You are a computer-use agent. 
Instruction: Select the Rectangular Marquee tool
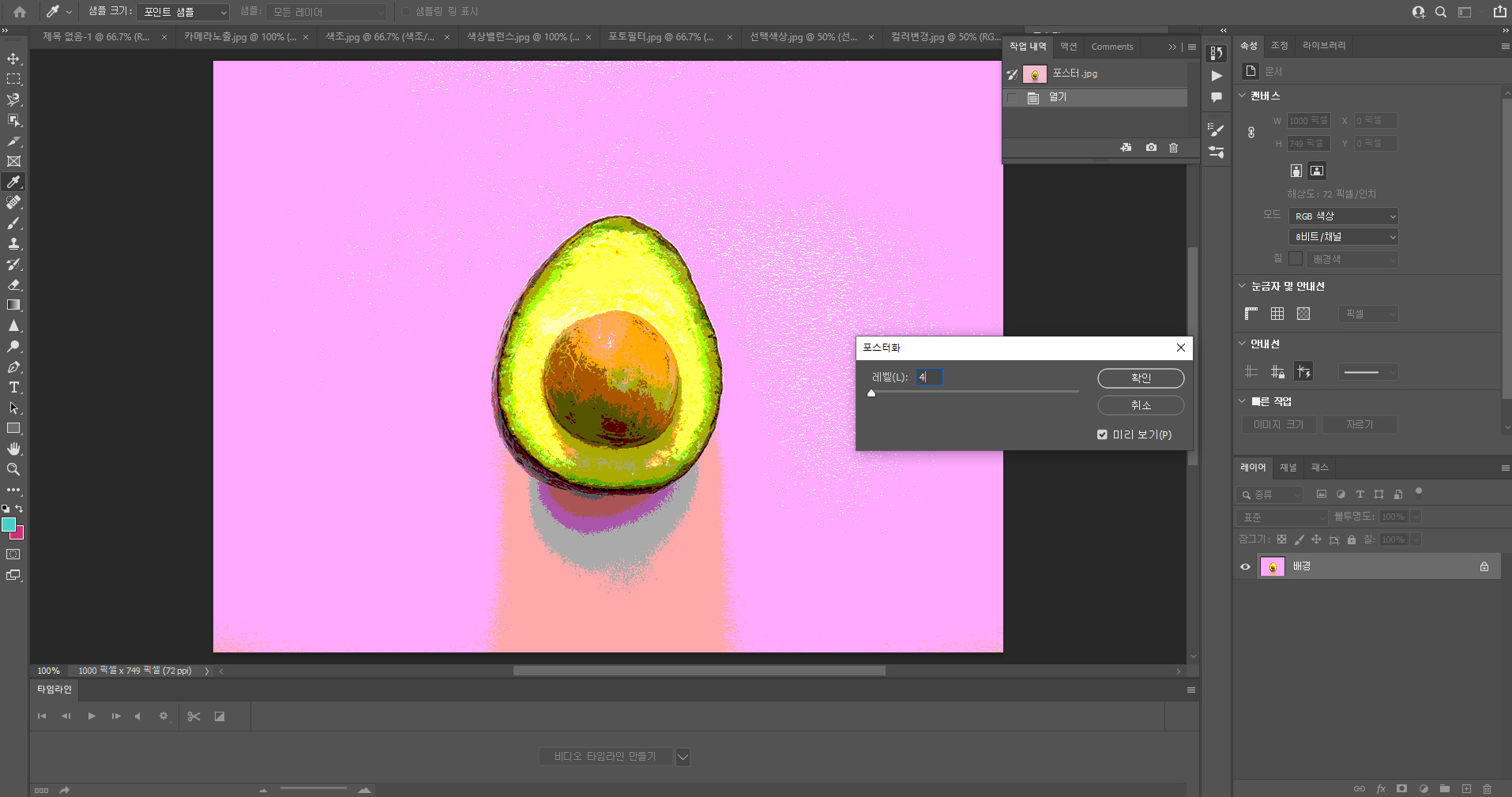(13, 80)
